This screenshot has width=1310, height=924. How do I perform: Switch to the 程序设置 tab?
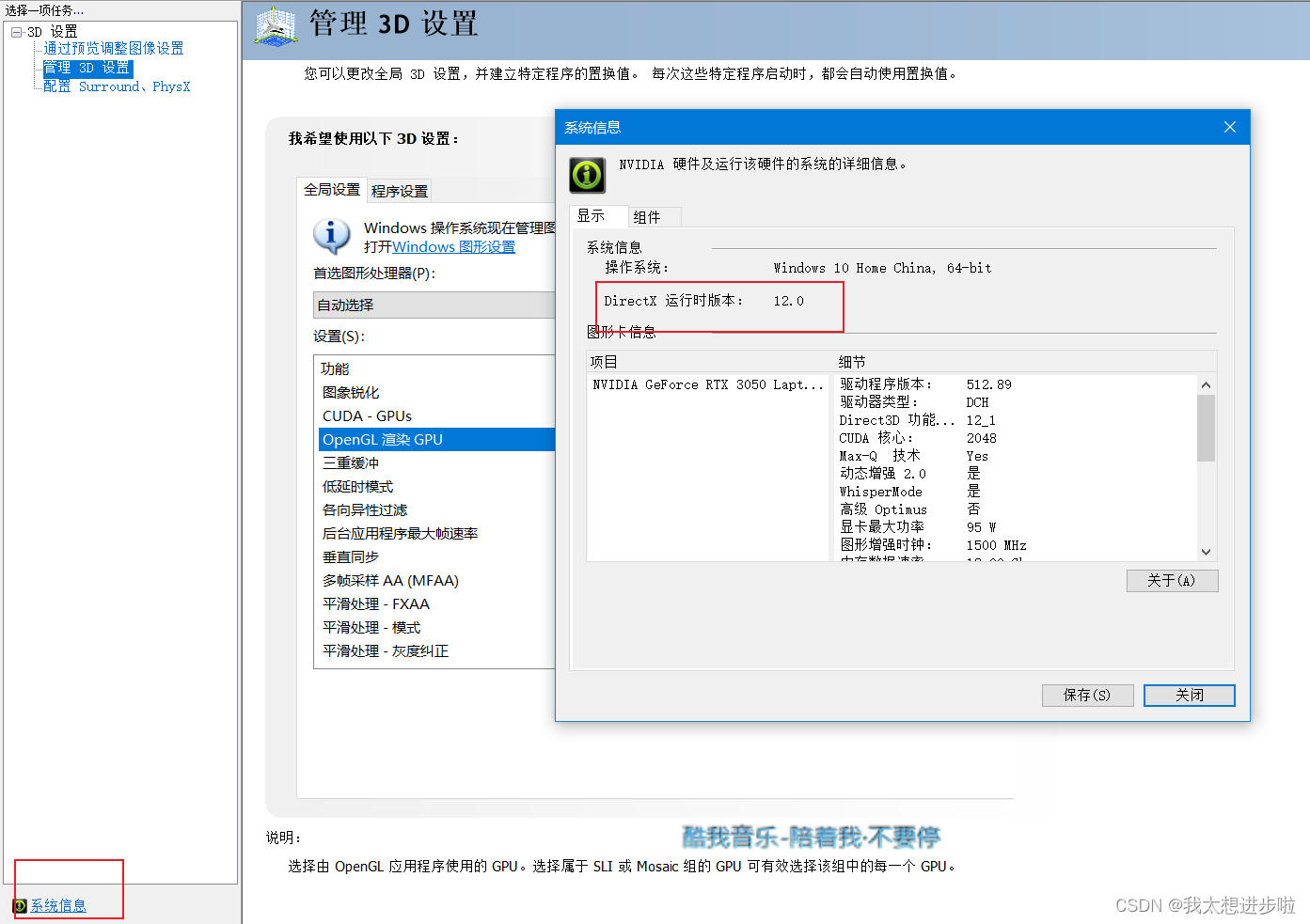coord(399,191)
